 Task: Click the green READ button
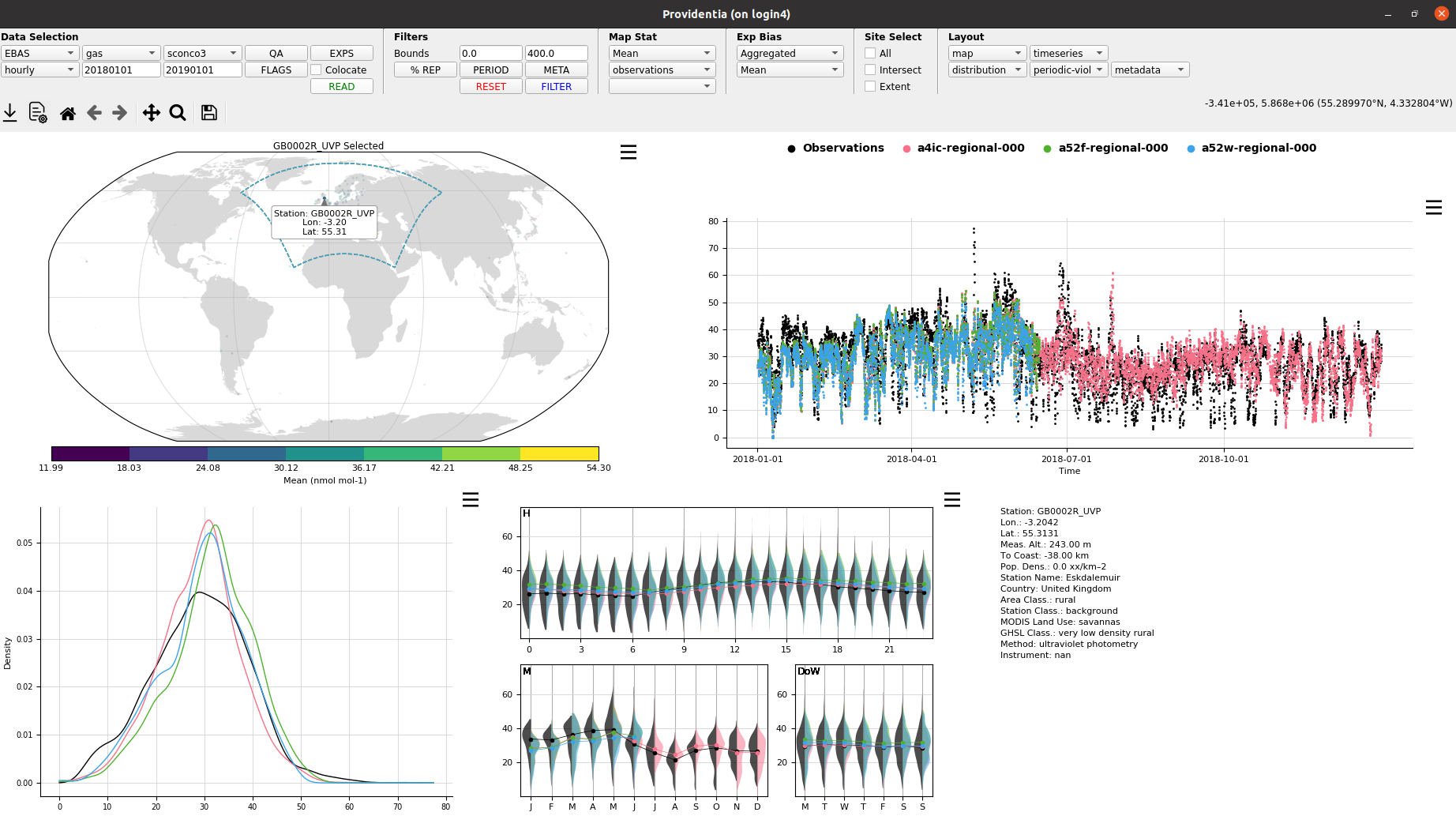[x=342, y=86]
